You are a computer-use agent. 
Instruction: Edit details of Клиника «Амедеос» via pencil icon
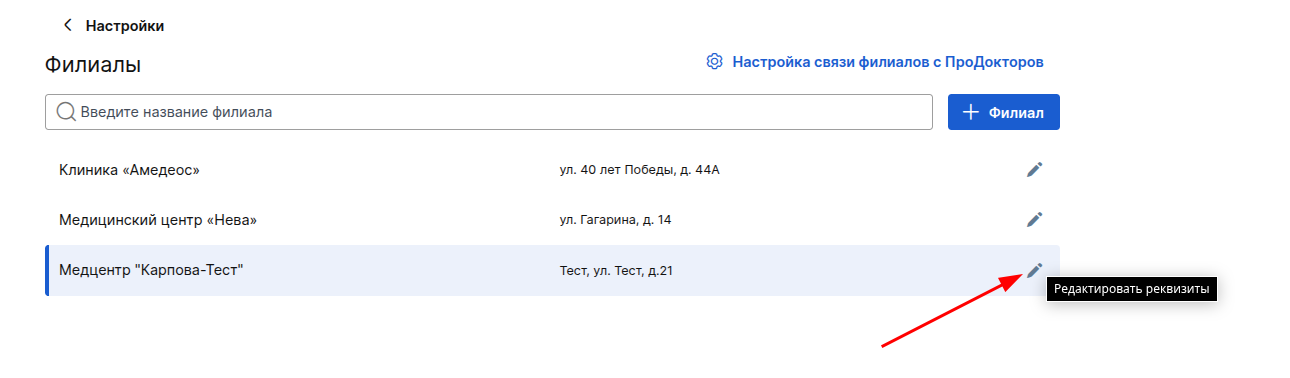pyautogui.click(x=1035, y=170)
